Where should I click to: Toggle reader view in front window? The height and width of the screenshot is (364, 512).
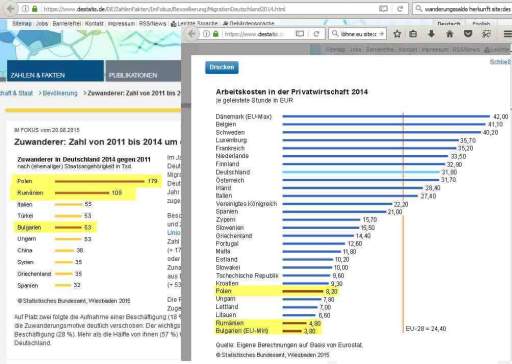[300, 34]
